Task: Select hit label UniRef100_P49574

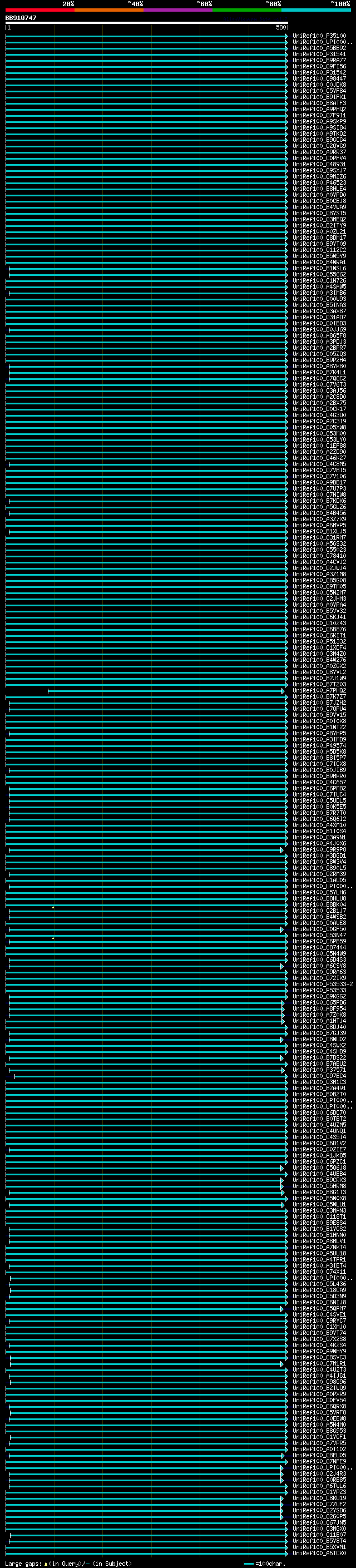Action: tap(319, 746)
